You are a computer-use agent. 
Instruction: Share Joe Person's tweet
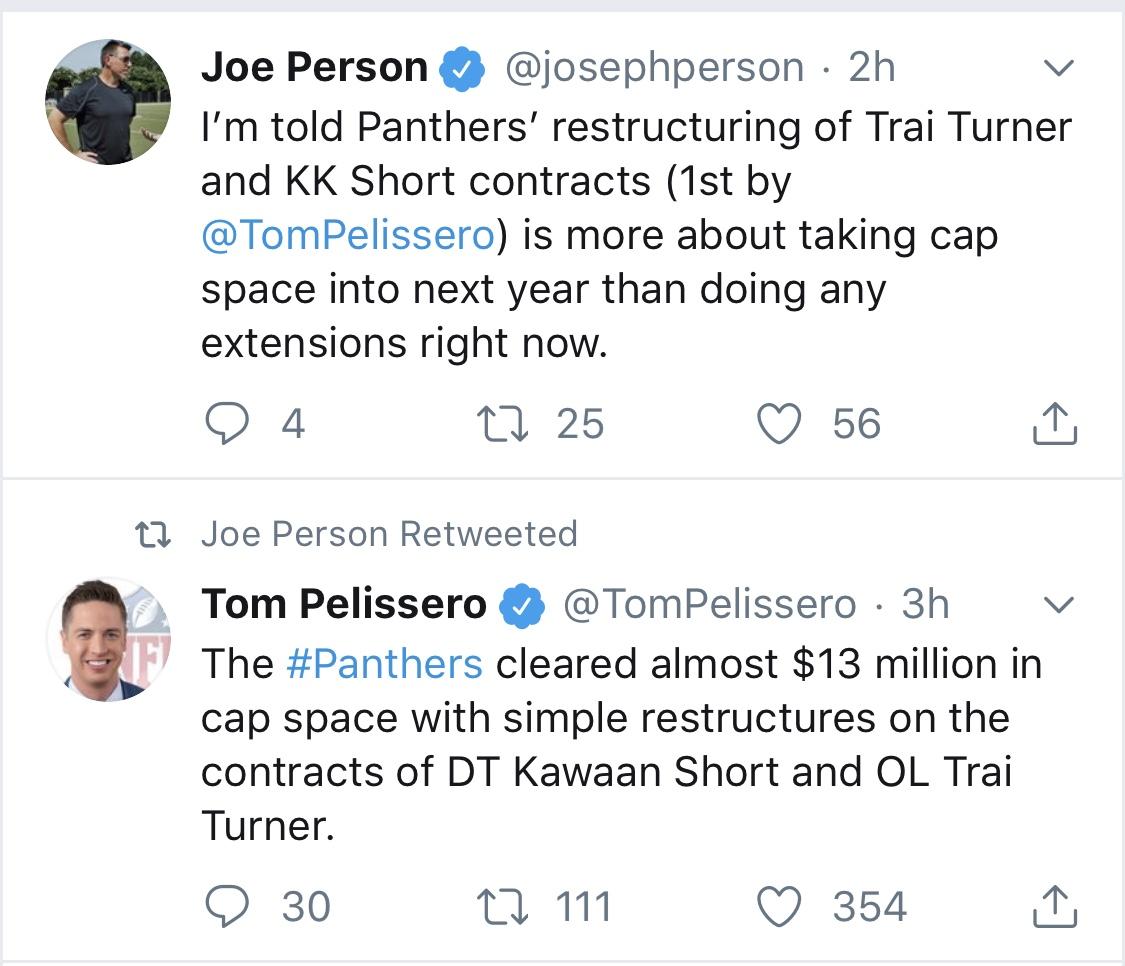click(x=1055, y=423)
